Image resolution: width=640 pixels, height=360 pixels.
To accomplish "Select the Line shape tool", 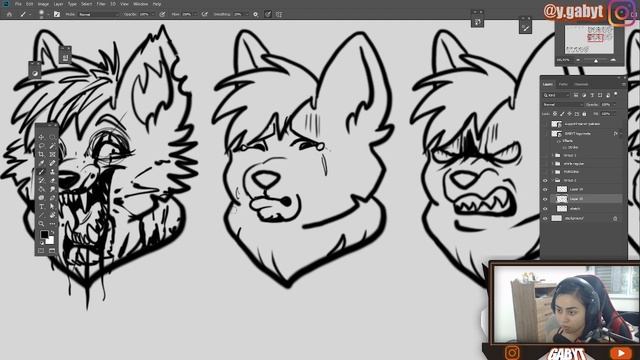I will [x=41, y=215].
